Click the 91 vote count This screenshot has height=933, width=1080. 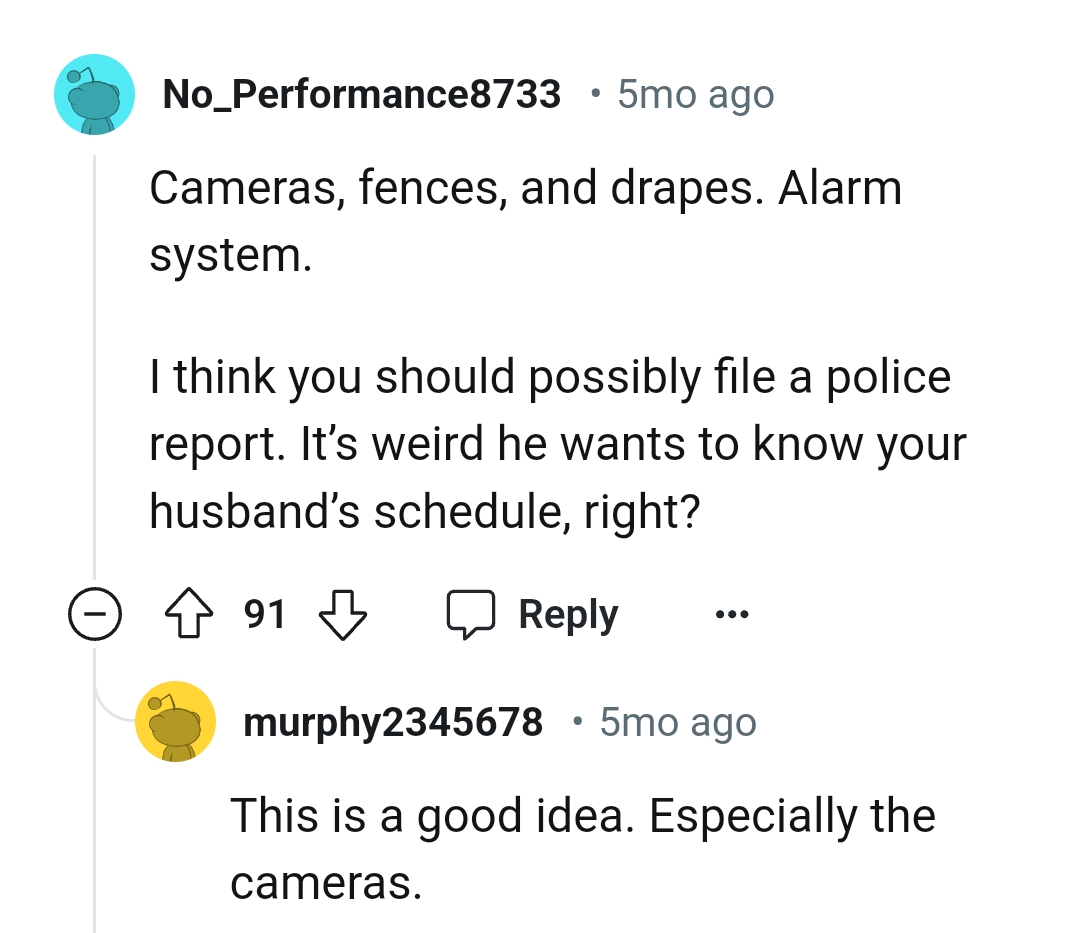point(264,613)
